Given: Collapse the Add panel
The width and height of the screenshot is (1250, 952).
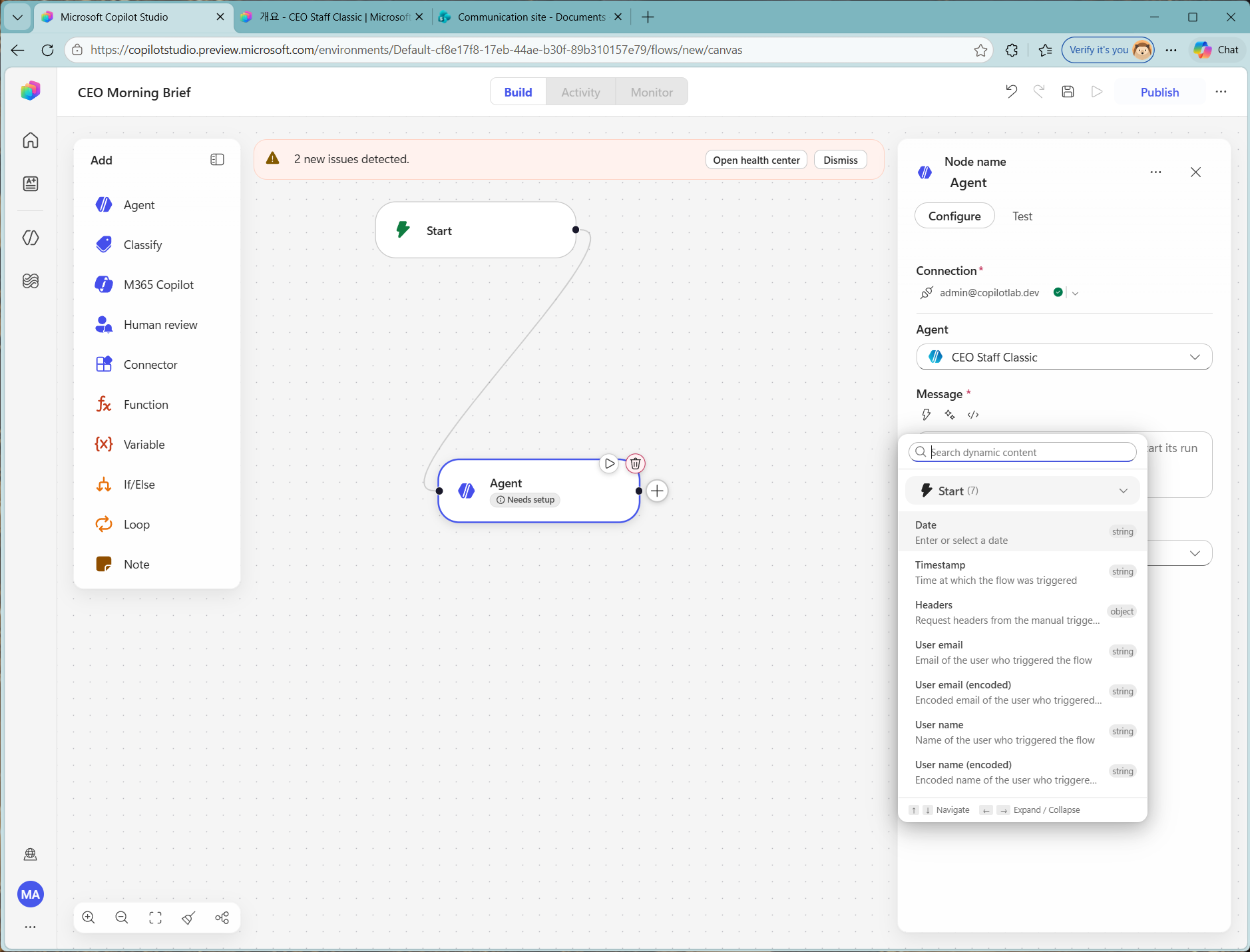Looking at the screenshot, I should coord(217,160).
